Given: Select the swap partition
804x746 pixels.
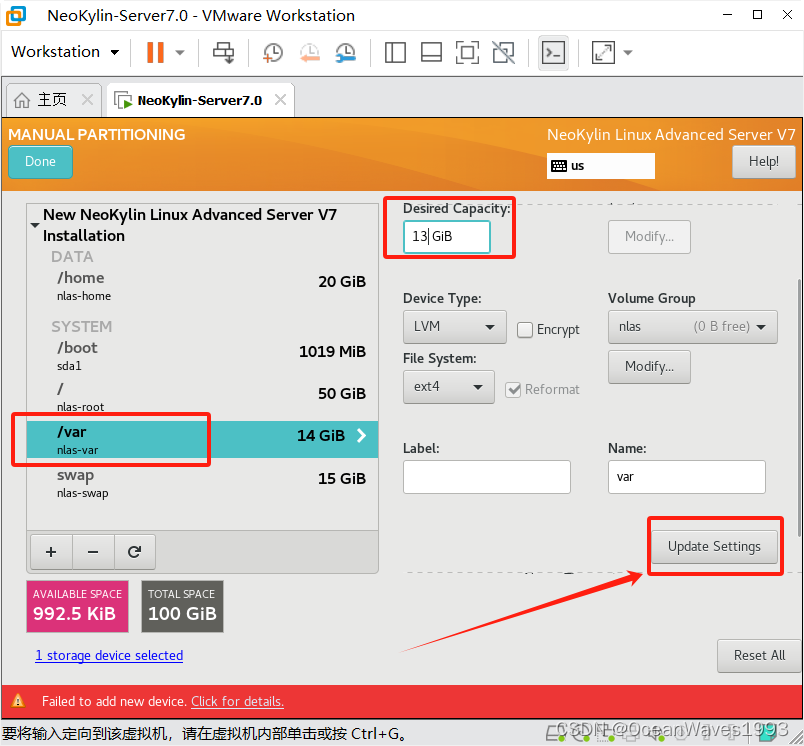Looking at the screenshot, I should 203,482.
